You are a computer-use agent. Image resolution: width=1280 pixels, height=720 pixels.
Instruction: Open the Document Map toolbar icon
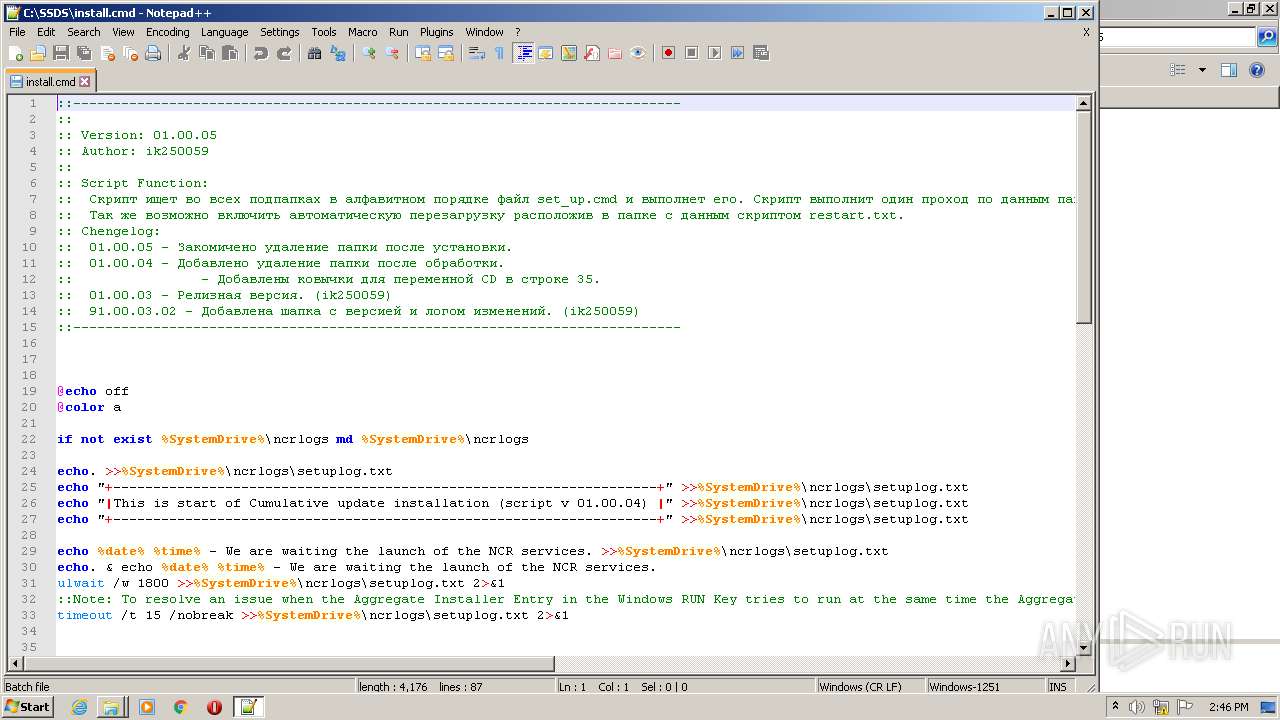(x=569, y=53)
